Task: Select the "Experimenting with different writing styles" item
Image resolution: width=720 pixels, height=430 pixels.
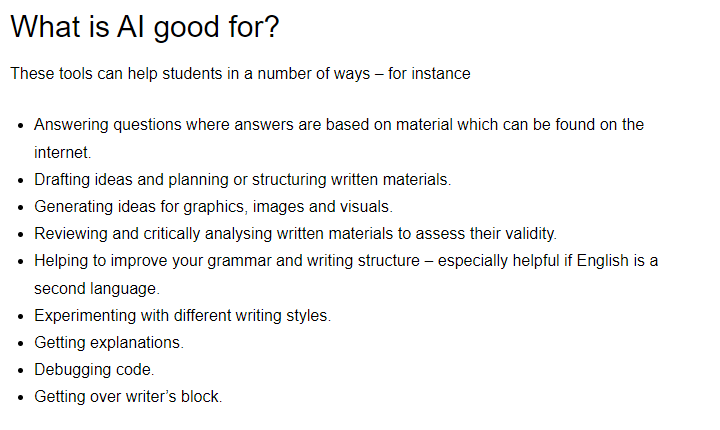Action: (182, 315)
